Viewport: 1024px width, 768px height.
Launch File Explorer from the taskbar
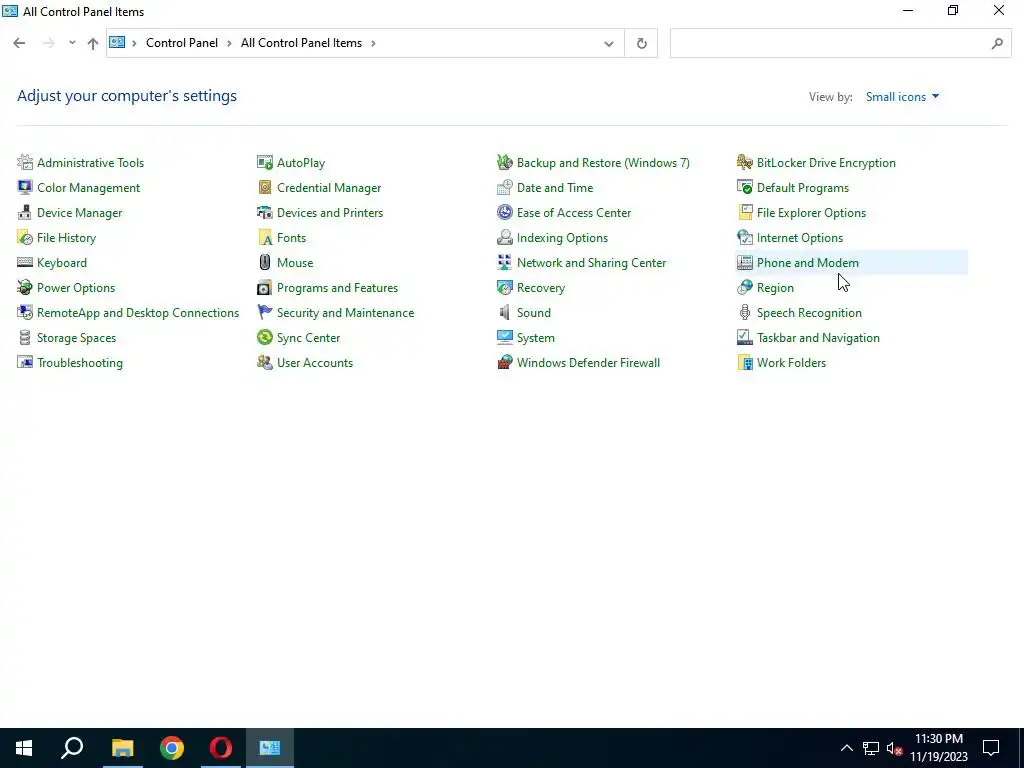click(x=122, y=748)
